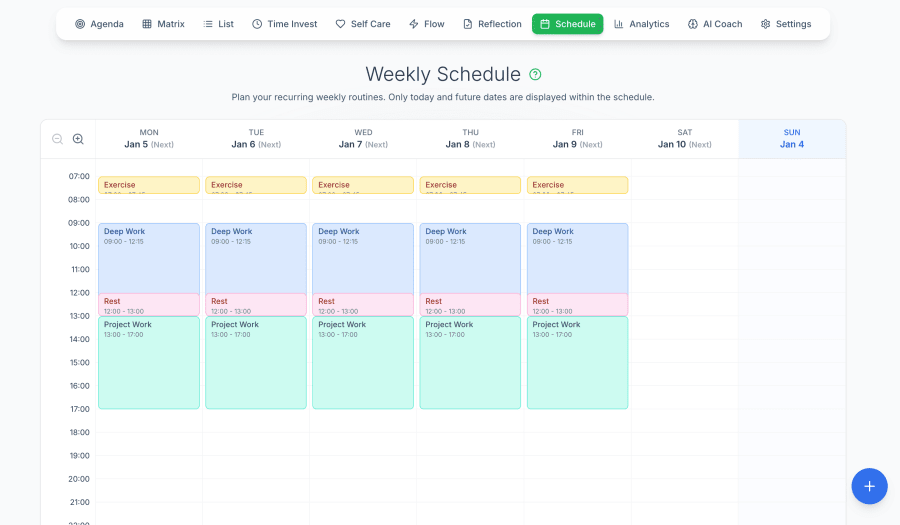
Task: Select the SUN Jan 4 column header
Action: click(x=792, y=139)
